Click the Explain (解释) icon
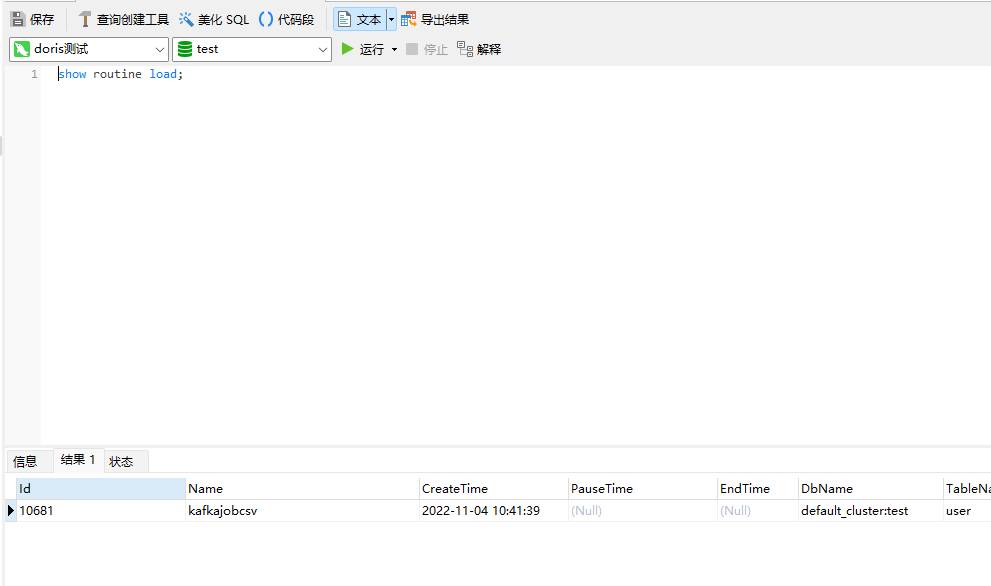The image size is (991, 586). [465, 49]
